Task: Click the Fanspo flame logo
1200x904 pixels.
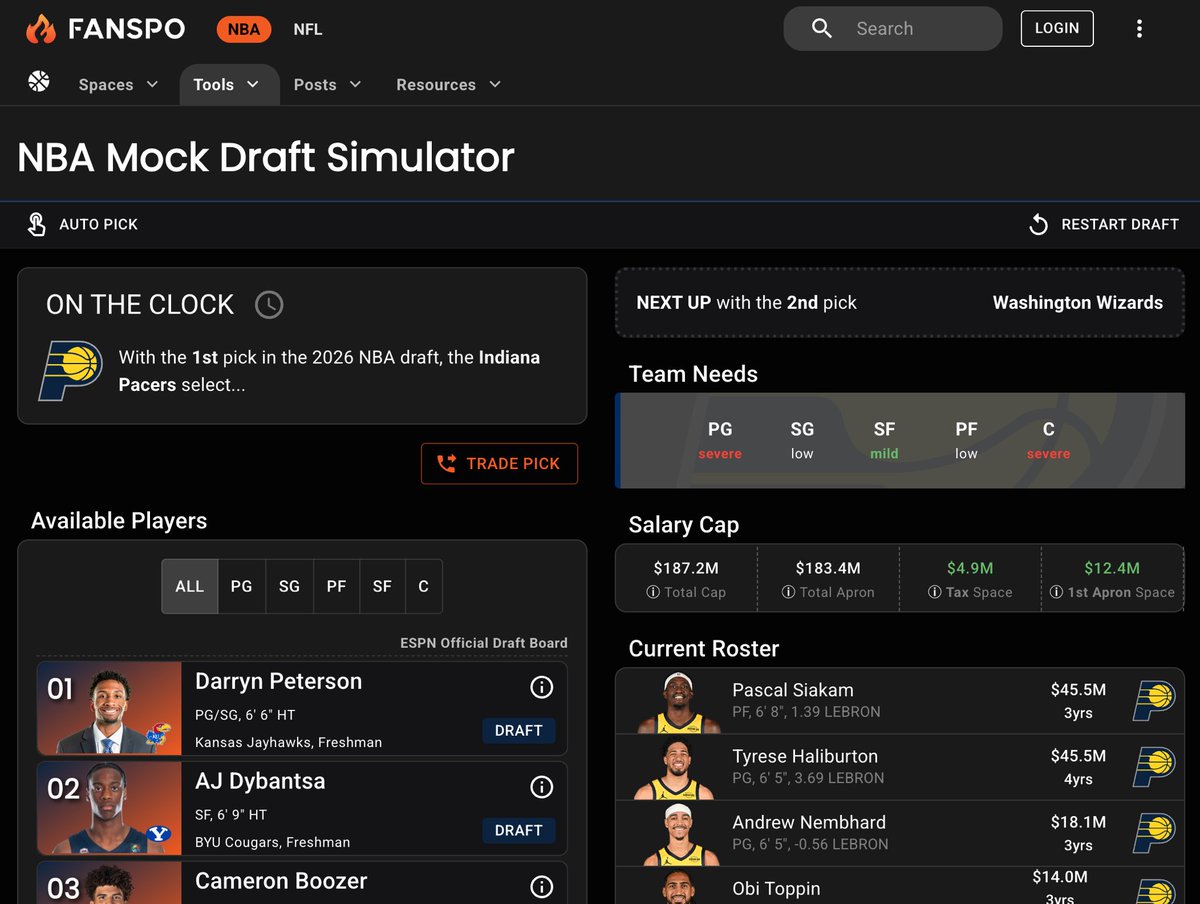Action: 40,28
